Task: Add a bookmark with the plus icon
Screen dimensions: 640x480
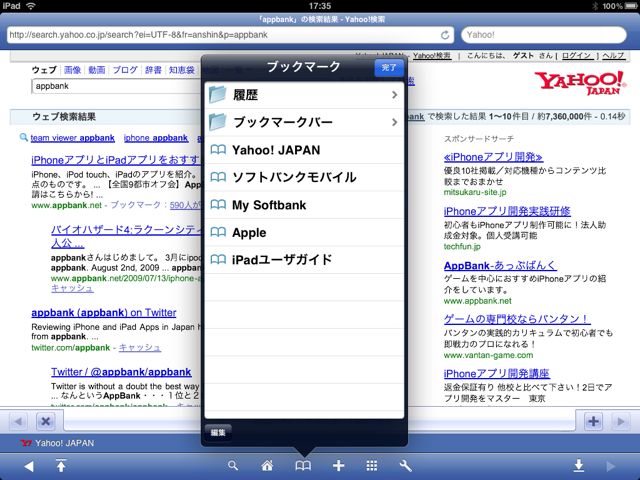Action: 338,465
